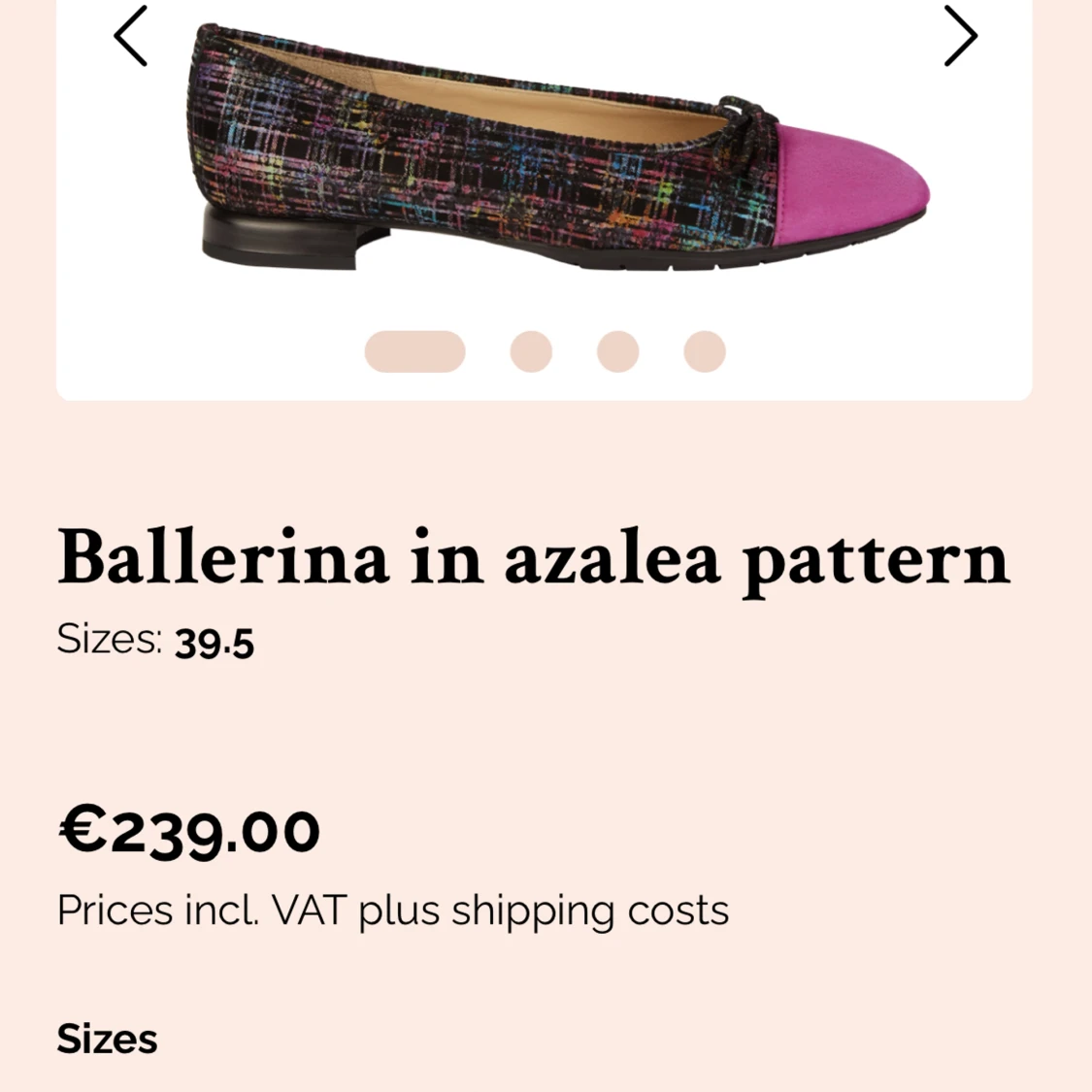This screenshot has width=1092, height=1092.
Task: Jump to the second carousel dot
Action: [531, 351]
